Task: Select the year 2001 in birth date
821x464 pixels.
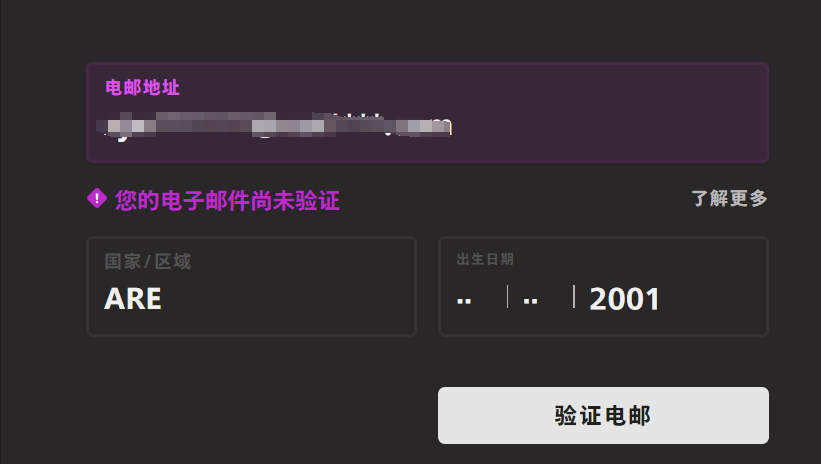Action: [x=624, y=299]
